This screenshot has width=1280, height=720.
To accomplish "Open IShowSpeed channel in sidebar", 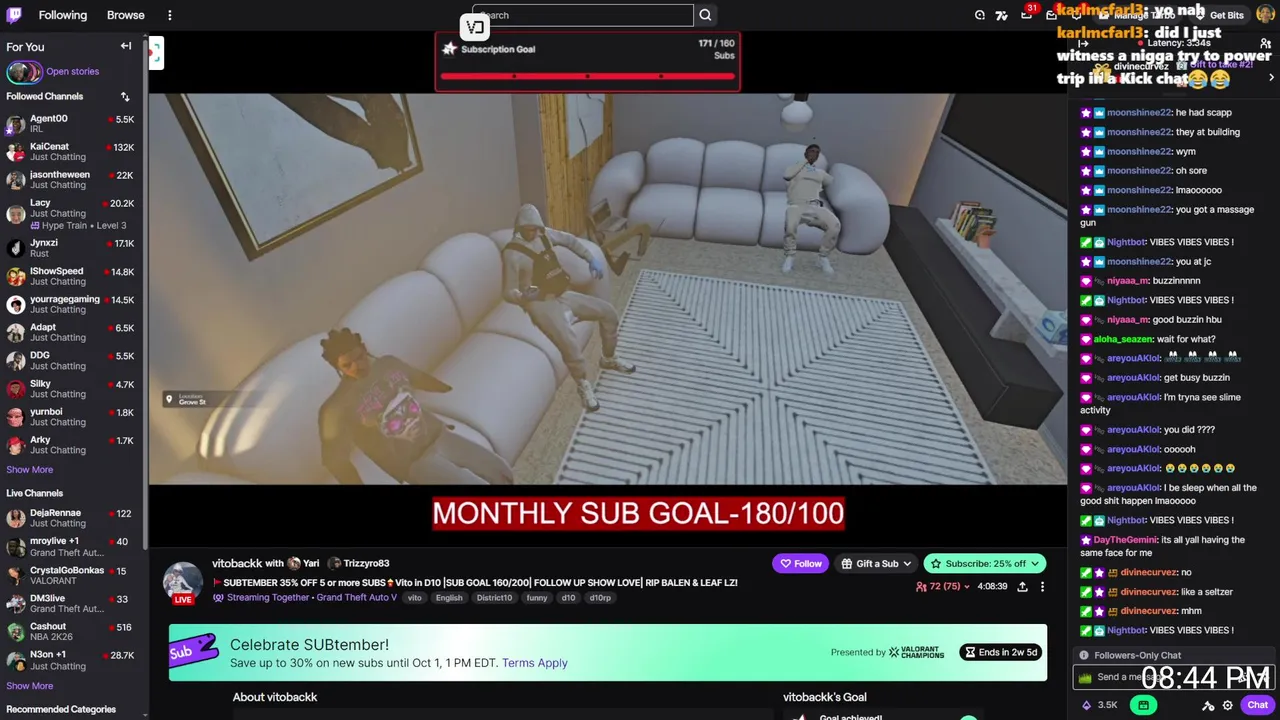I will (x=72, y=276).
